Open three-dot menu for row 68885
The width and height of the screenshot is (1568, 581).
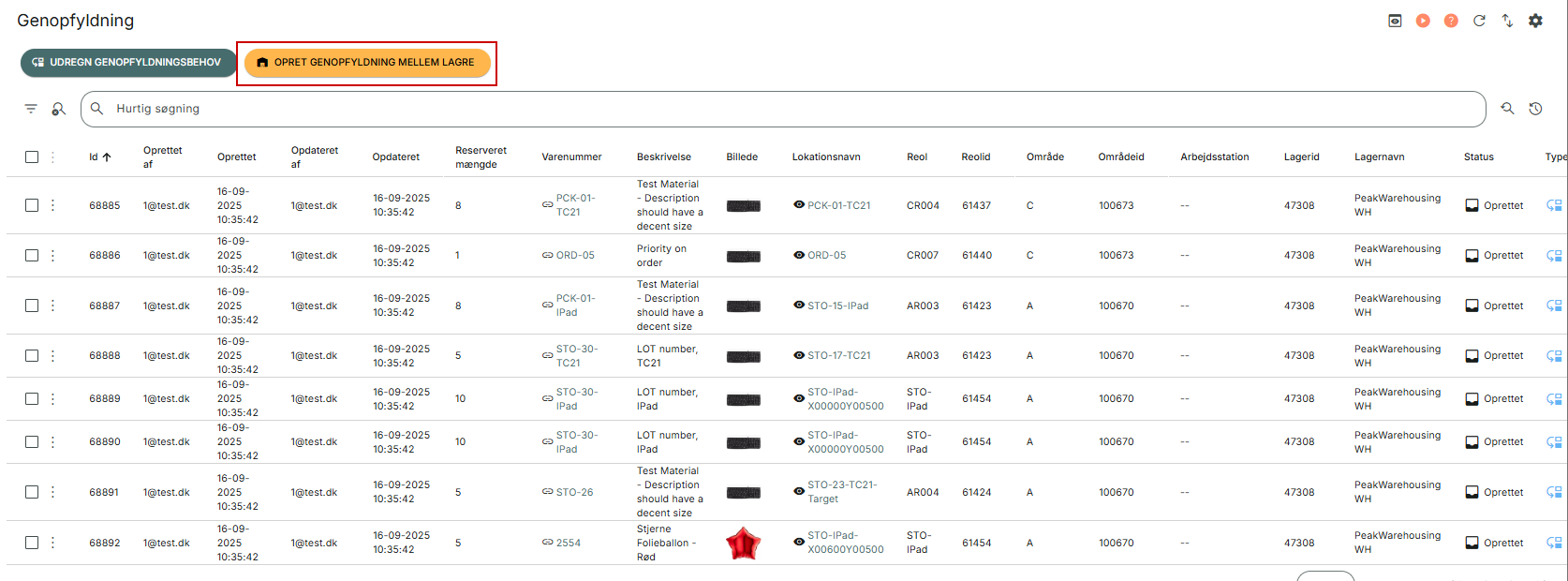[x=52, y=205]
